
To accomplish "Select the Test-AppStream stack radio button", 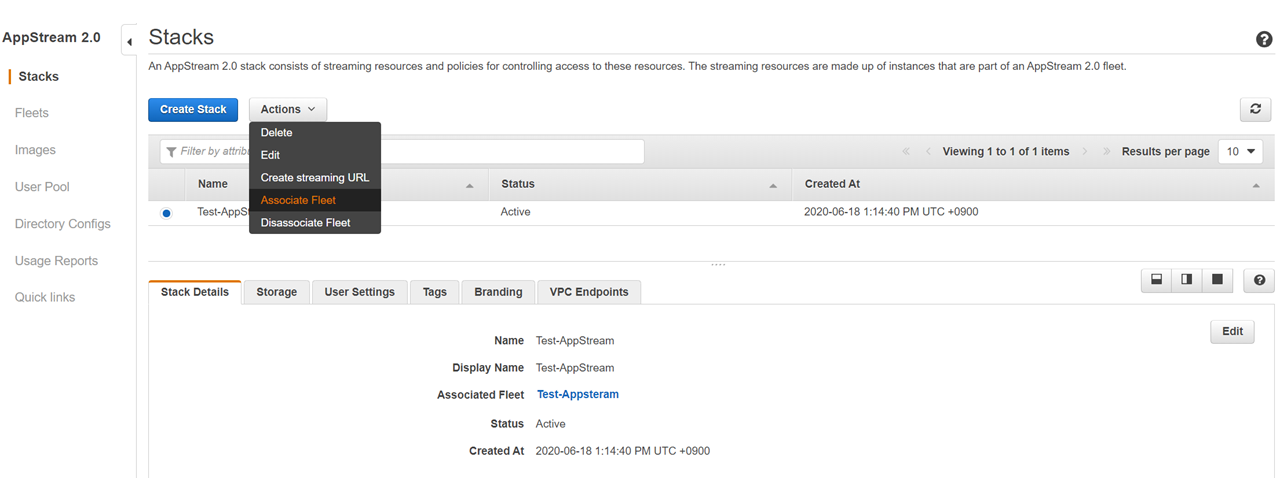I will [x=166, y=213].
